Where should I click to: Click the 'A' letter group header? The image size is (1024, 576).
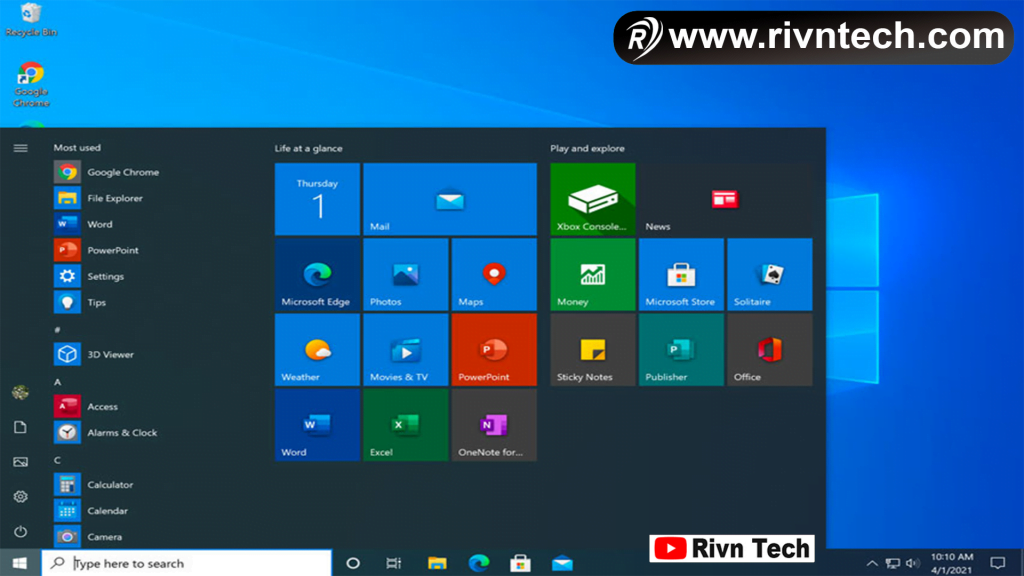(x=57, y=382)
